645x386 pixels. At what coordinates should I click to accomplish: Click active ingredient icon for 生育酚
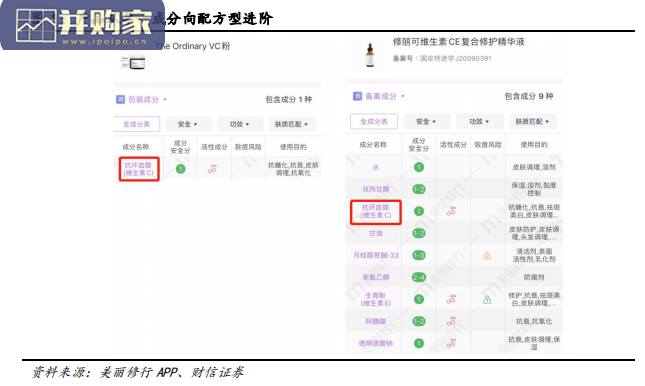tap(451, 299)
